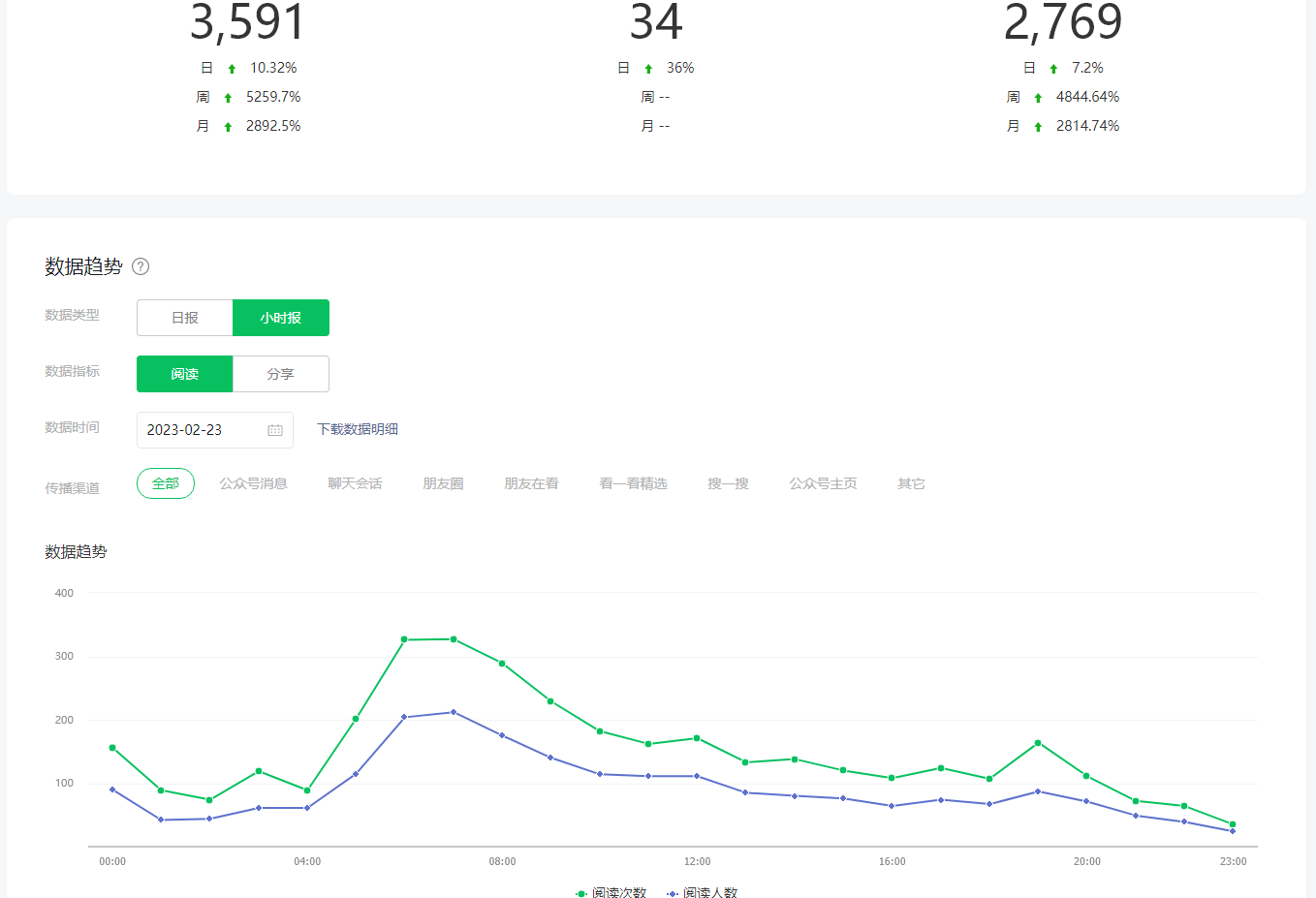Select the 小时报 data type
The height and width of the screenshot is (898, 1316).
[281, 318]
